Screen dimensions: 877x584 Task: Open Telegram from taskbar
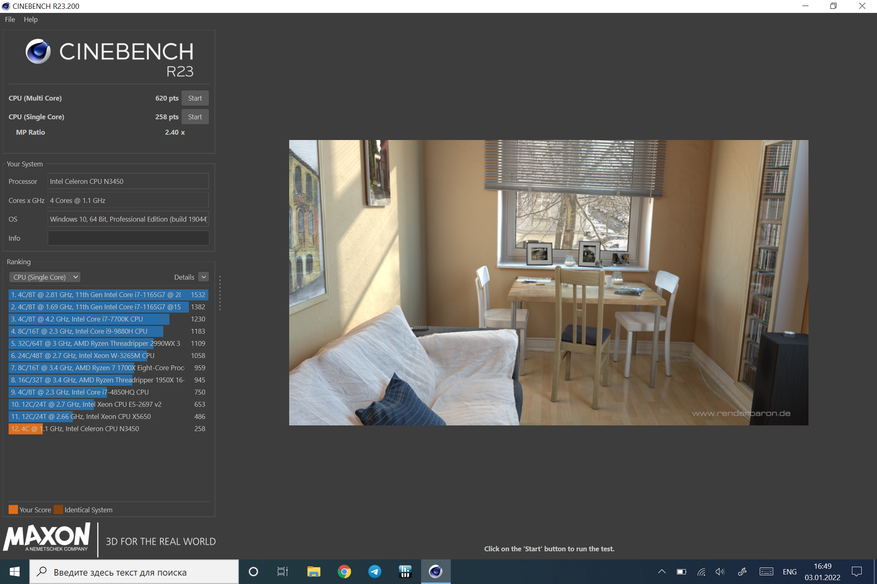375,572
